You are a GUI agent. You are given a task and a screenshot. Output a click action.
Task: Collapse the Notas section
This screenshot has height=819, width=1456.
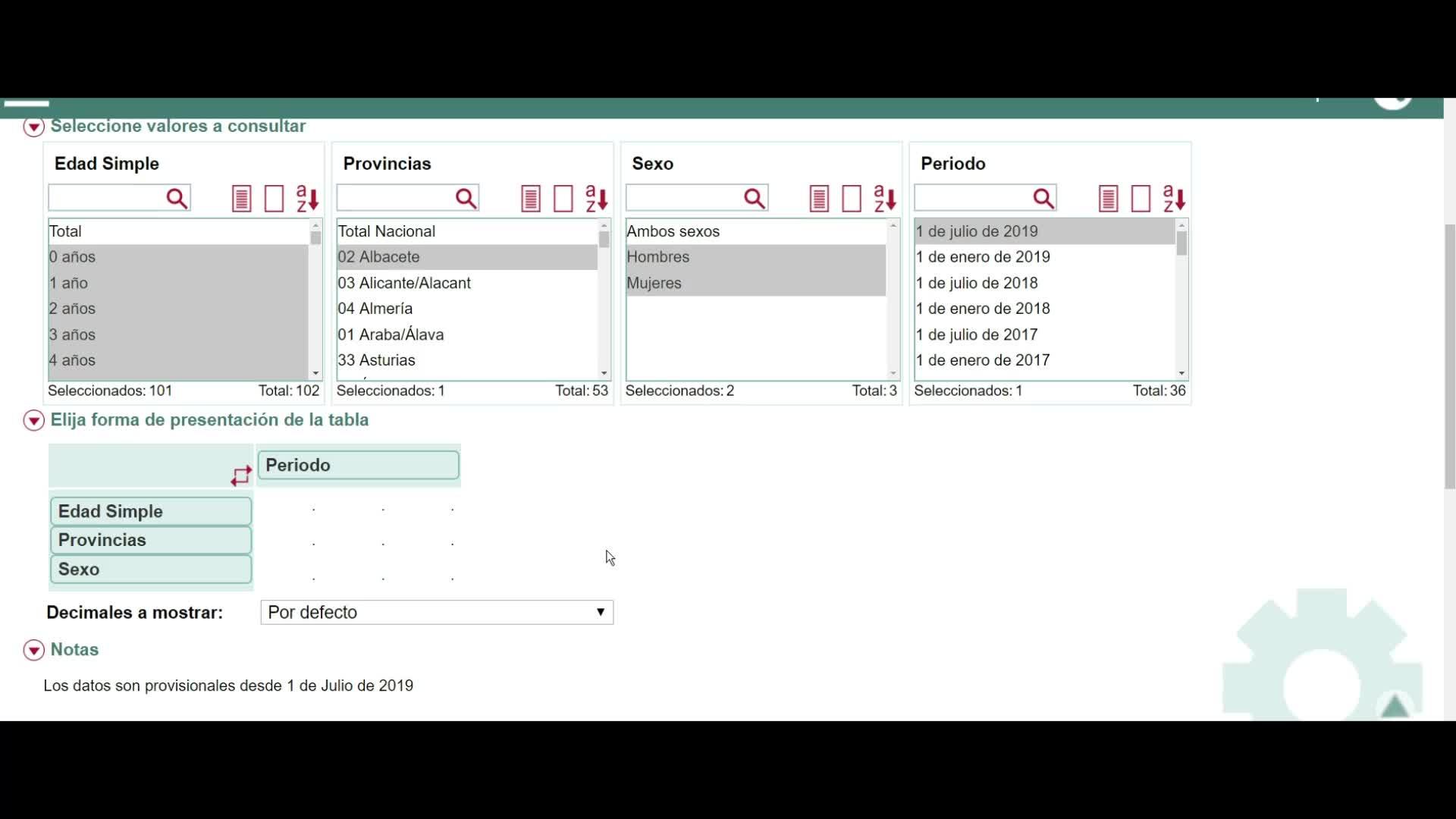pyautogui.click(x=33, y=650)
